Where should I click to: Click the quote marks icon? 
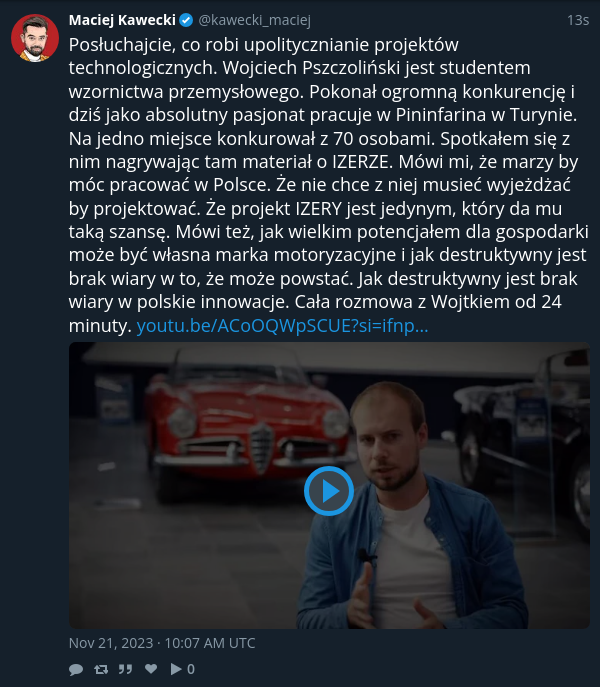125,669
